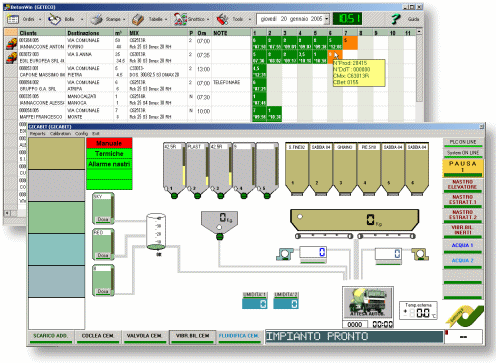The height and width of the screenshot is (363, 496).
Task: Click the green valve under cement silo 5
Action: 267,196
